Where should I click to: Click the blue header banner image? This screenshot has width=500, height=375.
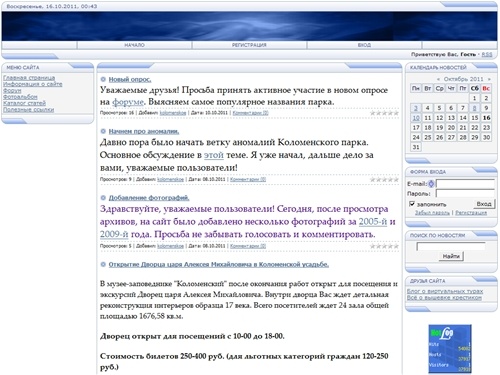click(x=249, y=26)
